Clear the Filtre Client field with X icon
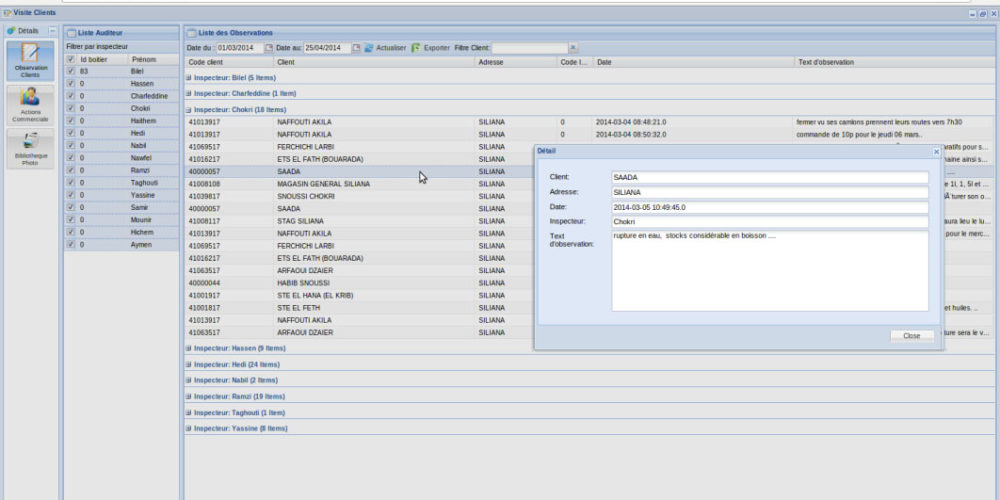The image size is (1000, 500). [573, 47]
